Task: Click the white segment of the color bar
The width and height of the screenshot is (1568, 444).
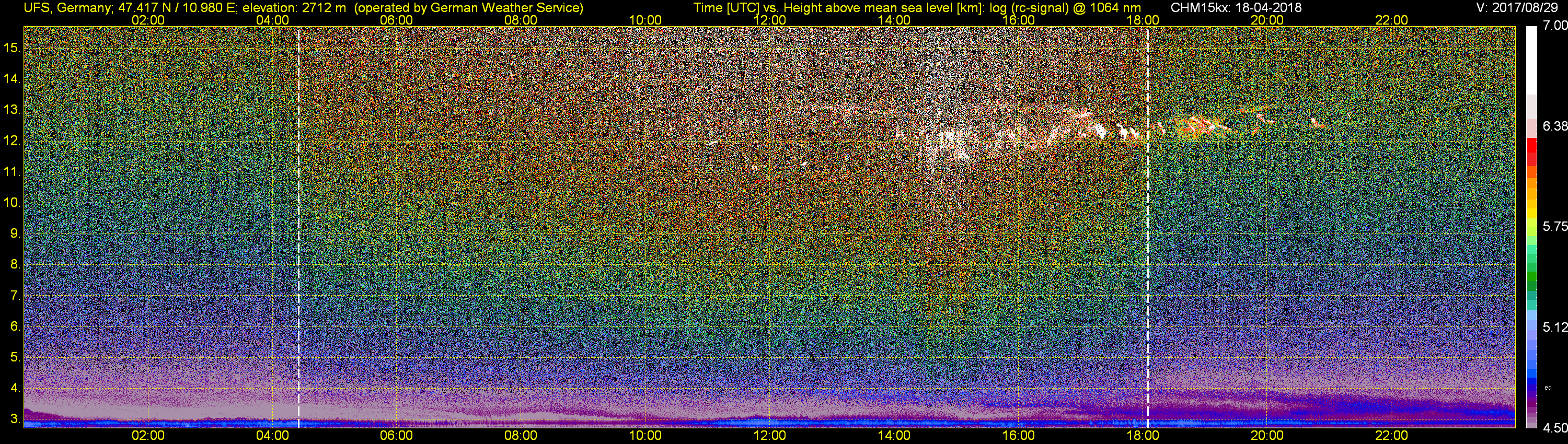Action: (x=1531, y=60)
